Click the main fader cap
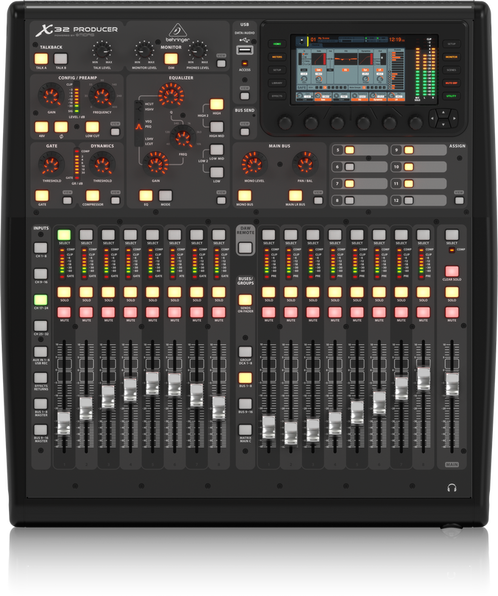Viewport: 498px width, 596px height. click(x=452, y=384)
